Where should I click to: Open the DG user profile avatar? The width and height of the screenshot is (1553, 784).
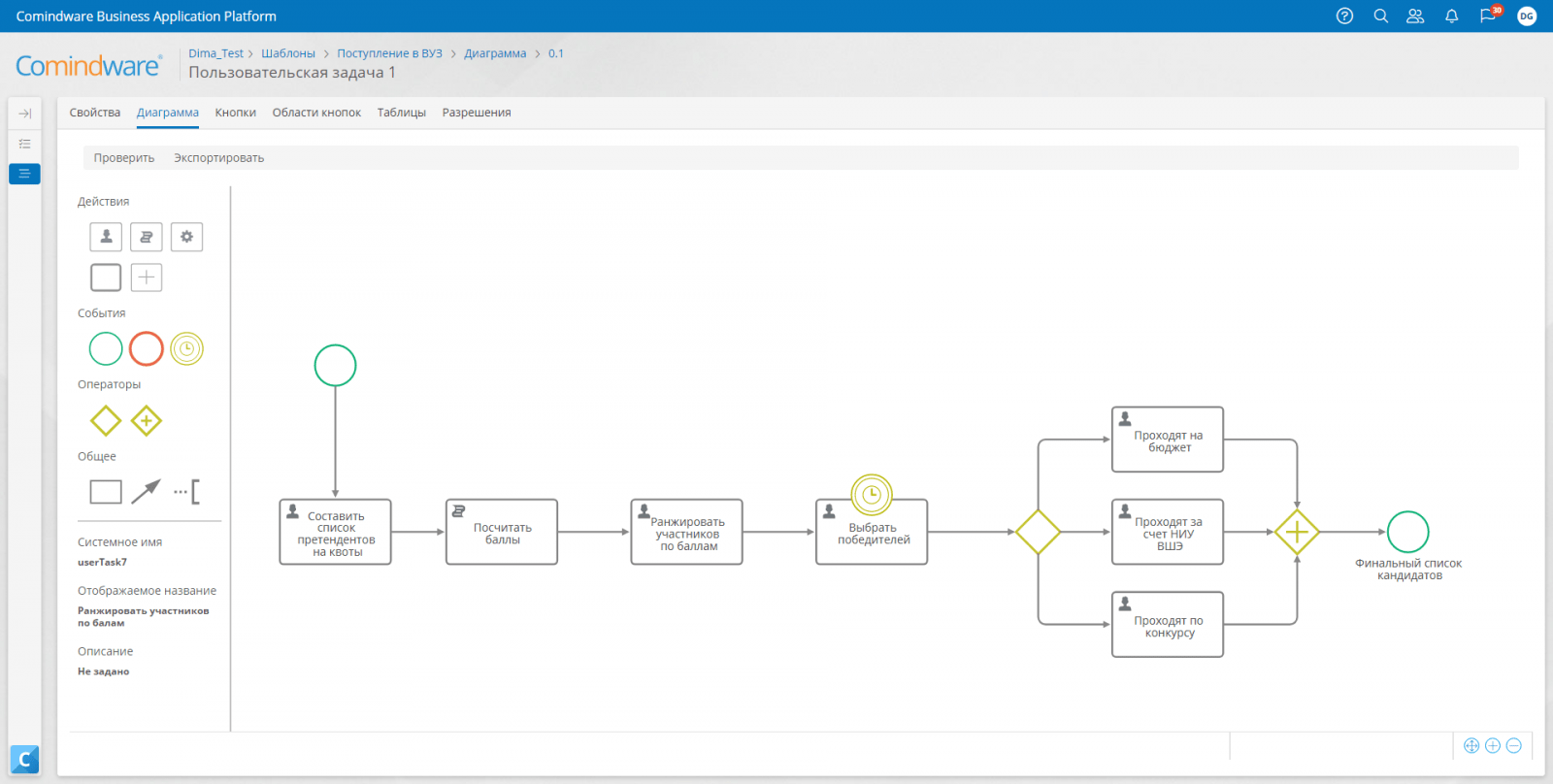click(1527, 16)
